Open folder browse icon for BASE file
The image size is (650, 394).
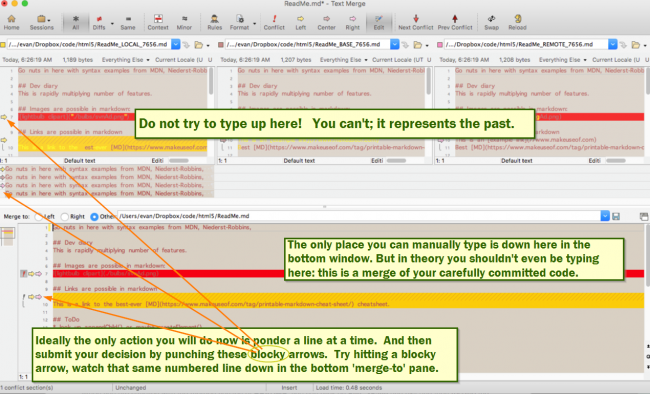pyautogui.click(x=418, y=44)
